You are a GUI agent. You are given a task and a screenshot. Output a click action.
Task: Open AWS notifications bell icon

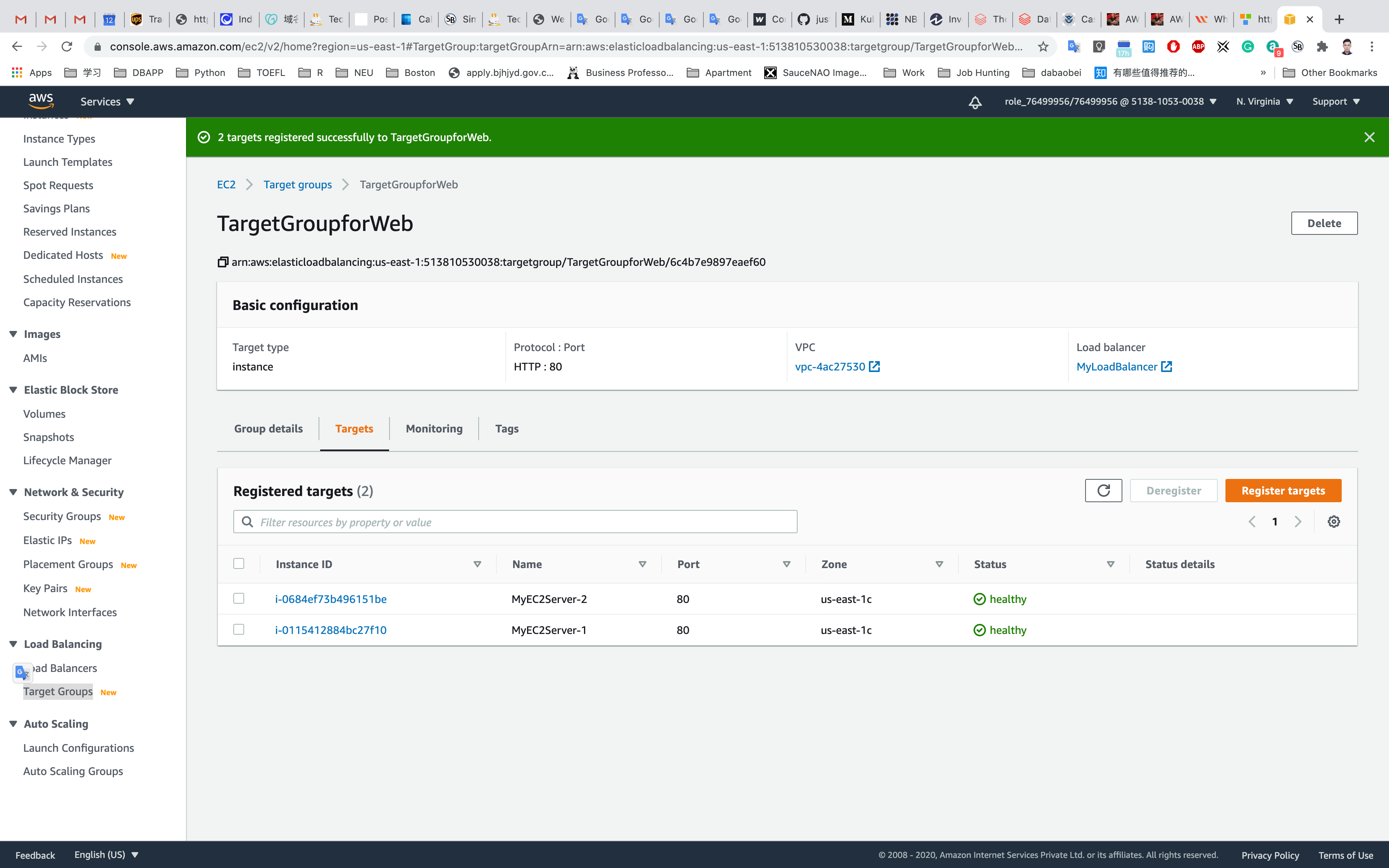coord(975,102)
